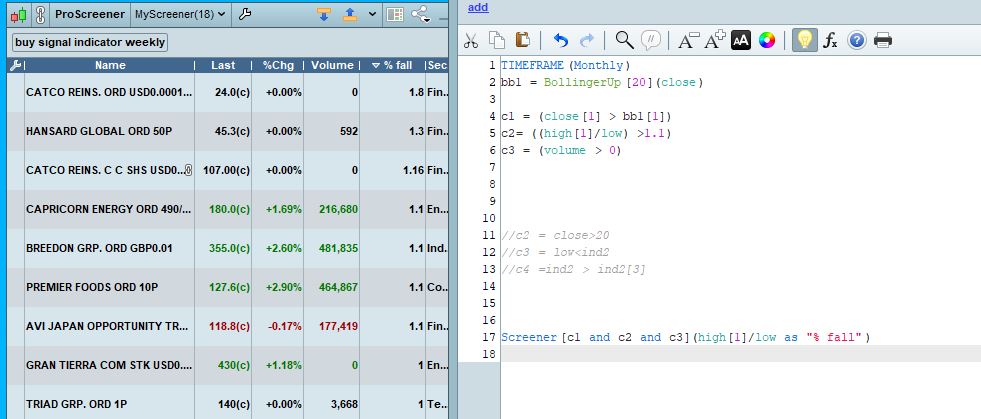
Task: Click the commented line //c4 =ind2 > ind2[3]
Action: point(573,270)
